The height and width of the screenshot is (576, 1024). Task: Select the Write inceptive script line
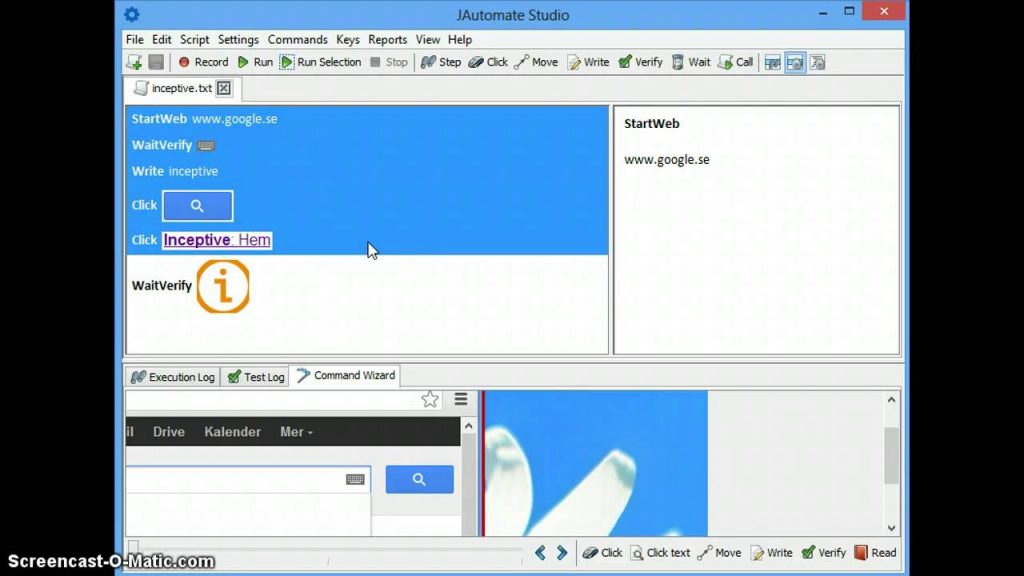pyautogui.click(x=367, y=171)
